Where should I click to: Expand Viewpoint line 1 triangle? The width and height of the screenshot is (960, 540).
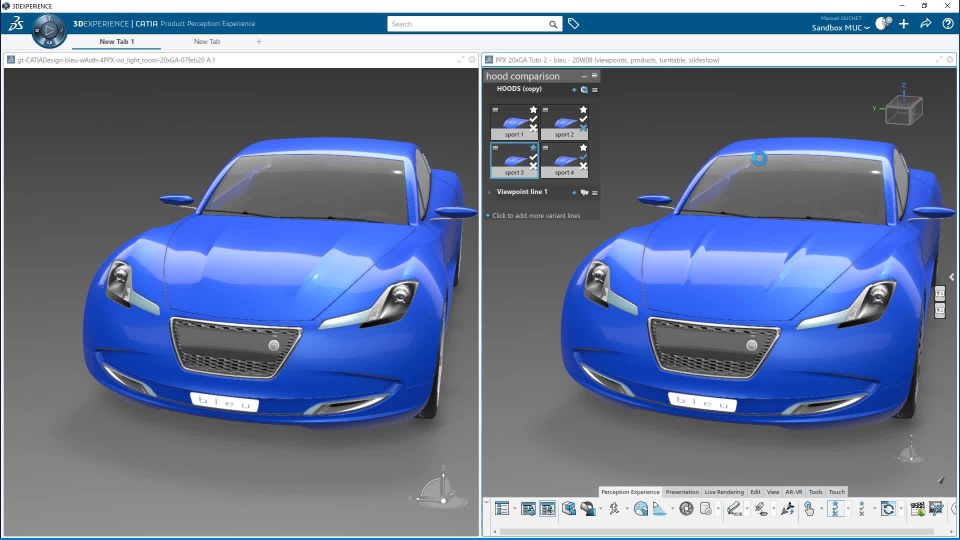(x=489, y=192)
